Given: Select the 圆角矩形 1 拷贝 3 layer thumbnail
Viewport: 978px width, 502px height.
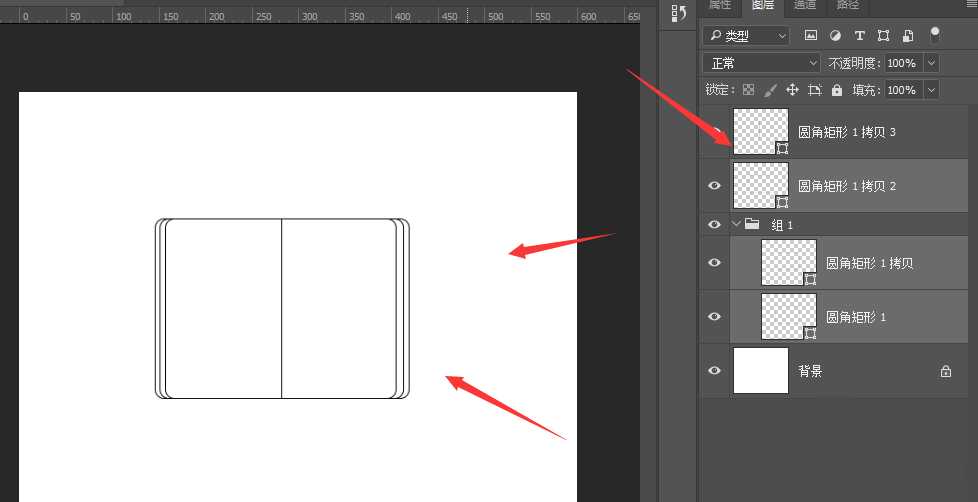Looking at the screenshot, I should pyautogui.click(x=761, y=132).
